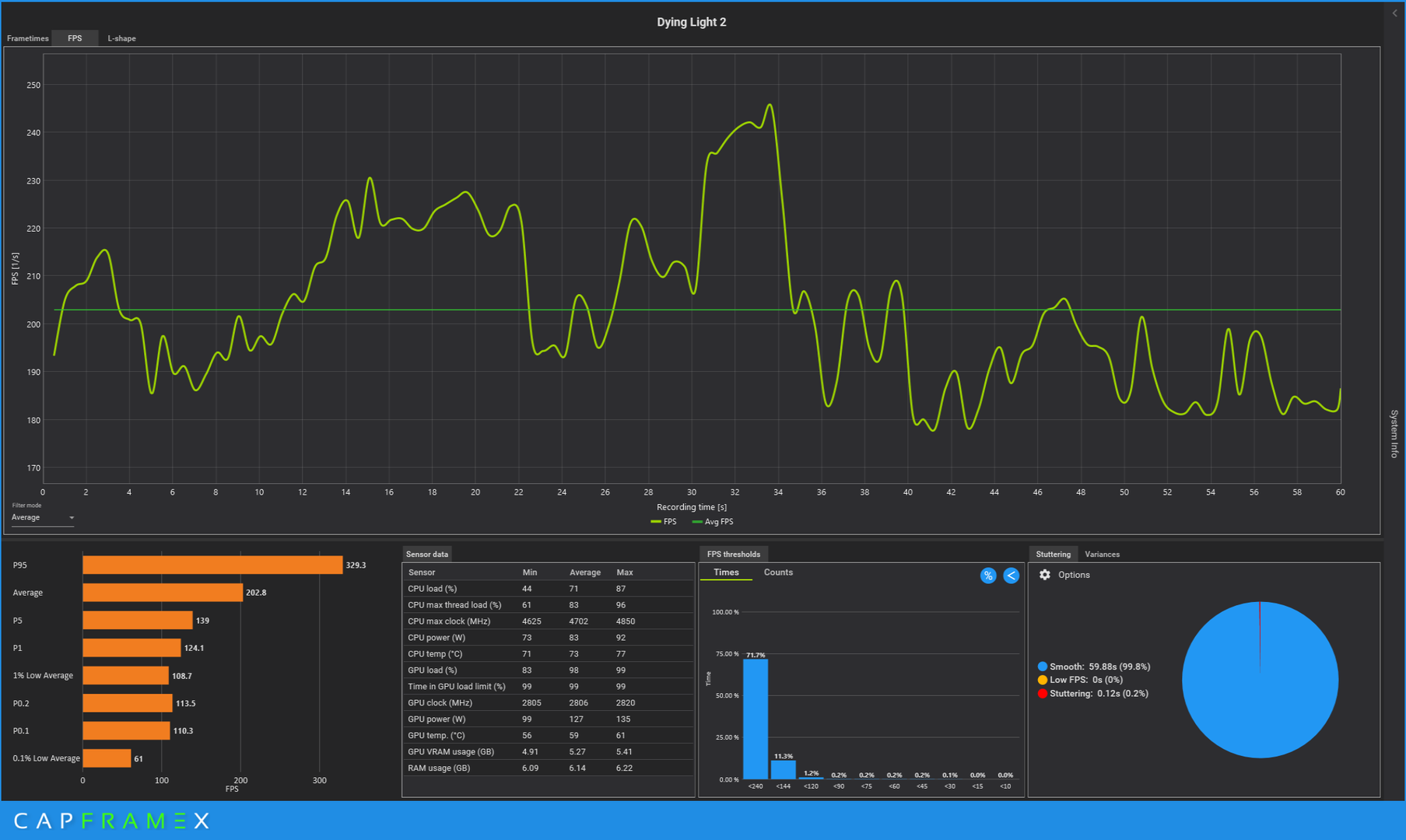The width and height of the screenshot is (1406, 840).
Task: Click the Min column header
Action: [530, 572]
